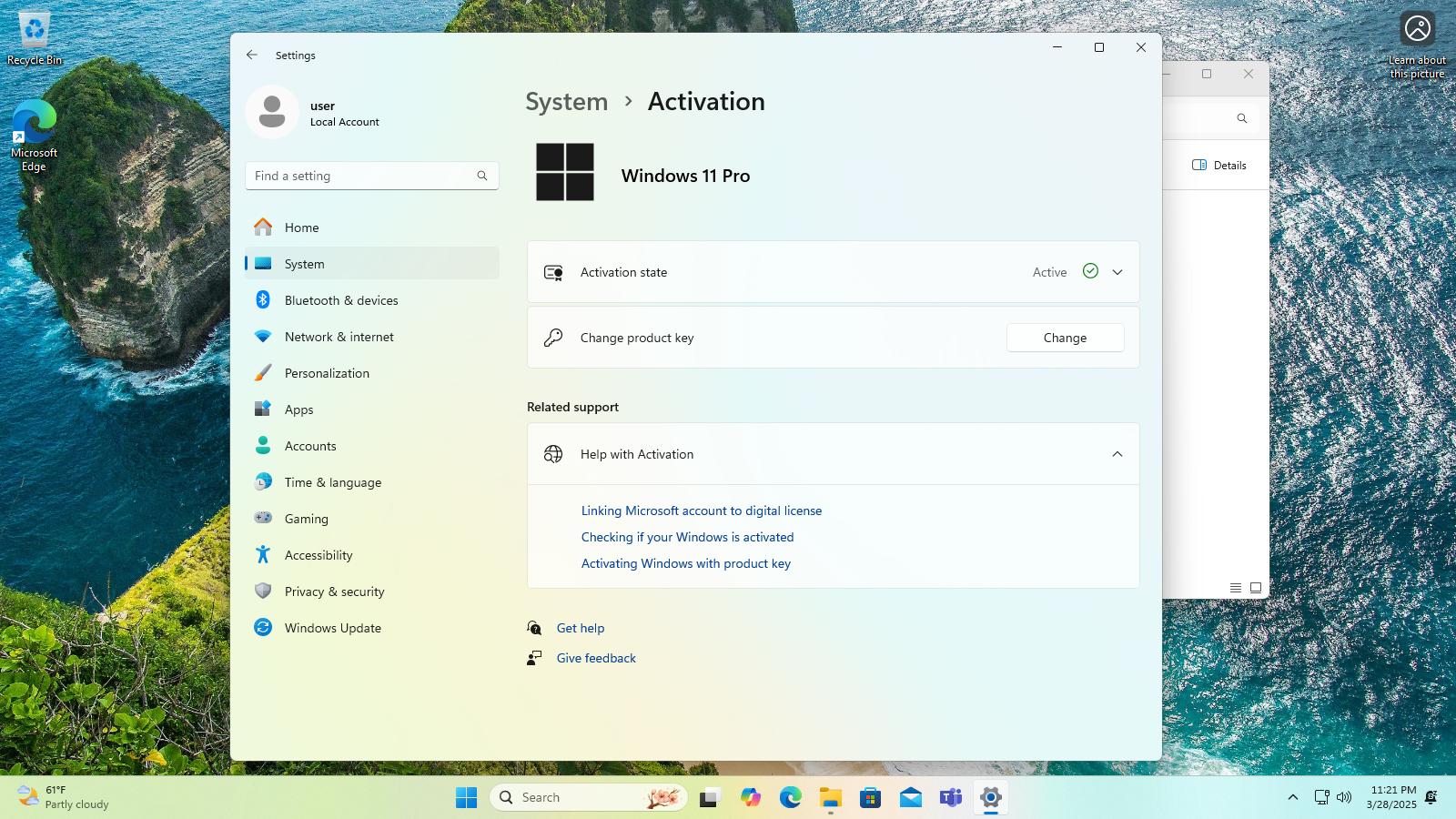1456x819 pixels.
Task: Open Microsoft Teams taskbar icon
Action: [x=951, y=798]
